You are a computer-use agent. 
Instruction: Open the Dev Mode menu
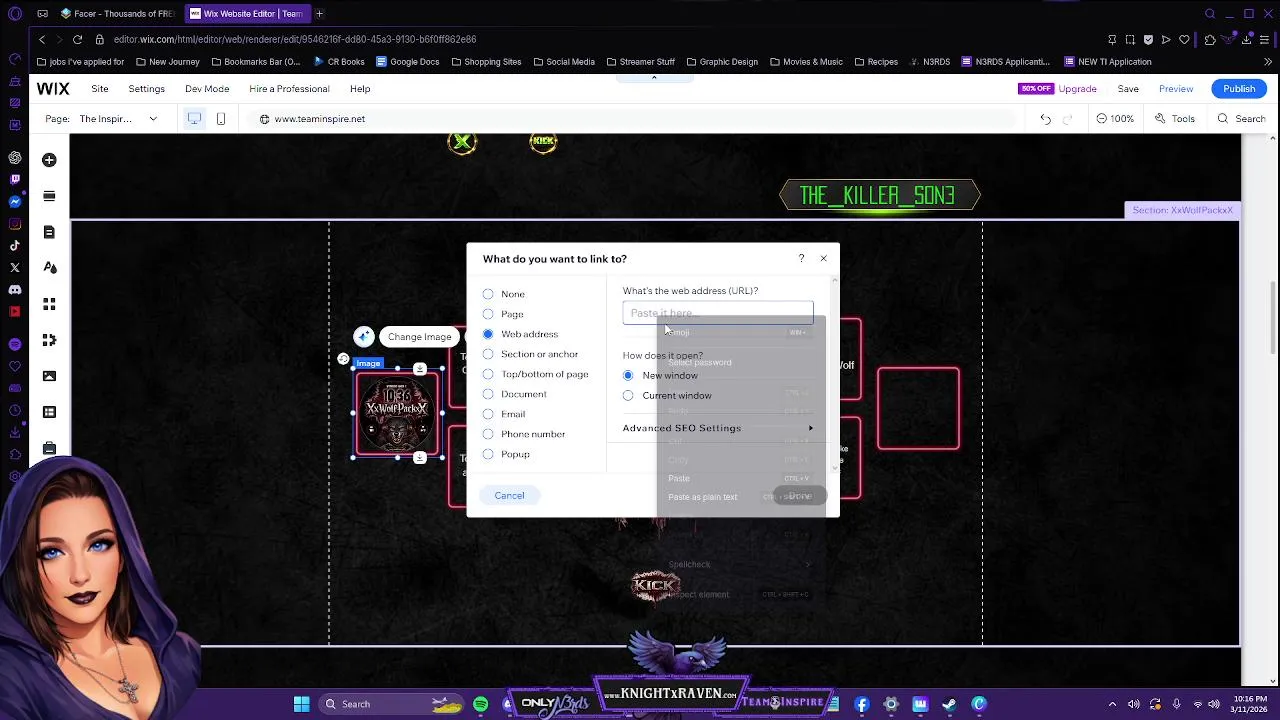click(x=207, y=89)
